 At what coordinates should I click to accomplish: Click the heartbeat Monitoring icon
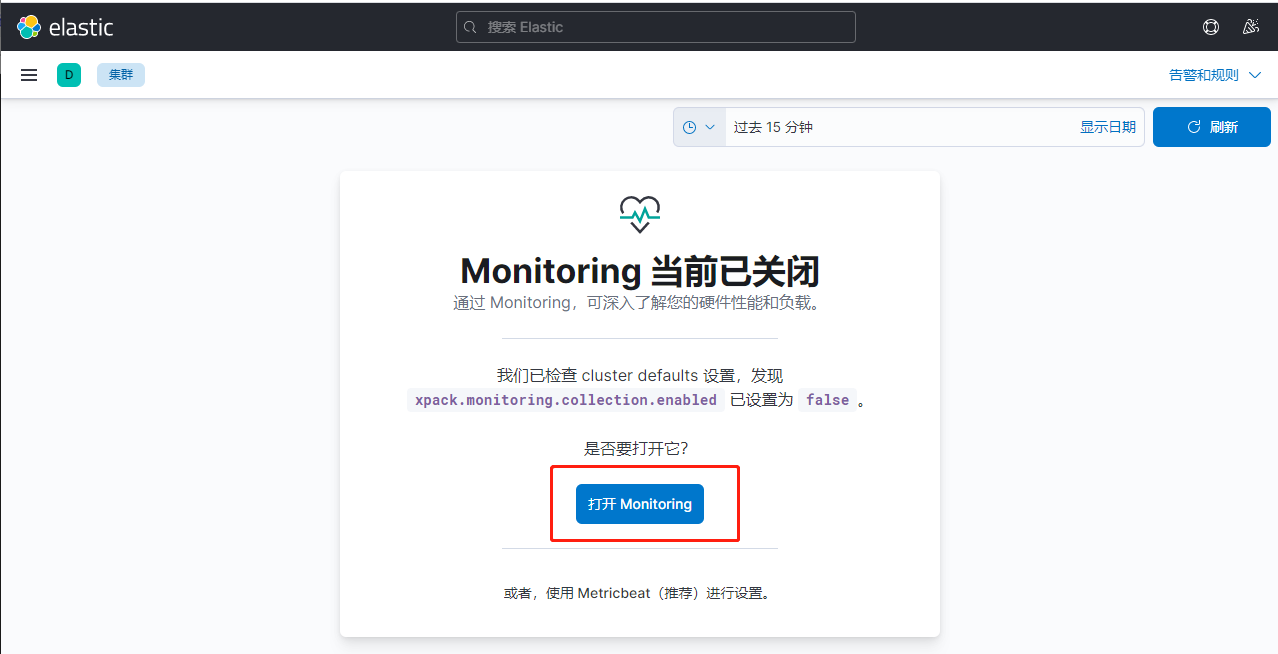640,214
